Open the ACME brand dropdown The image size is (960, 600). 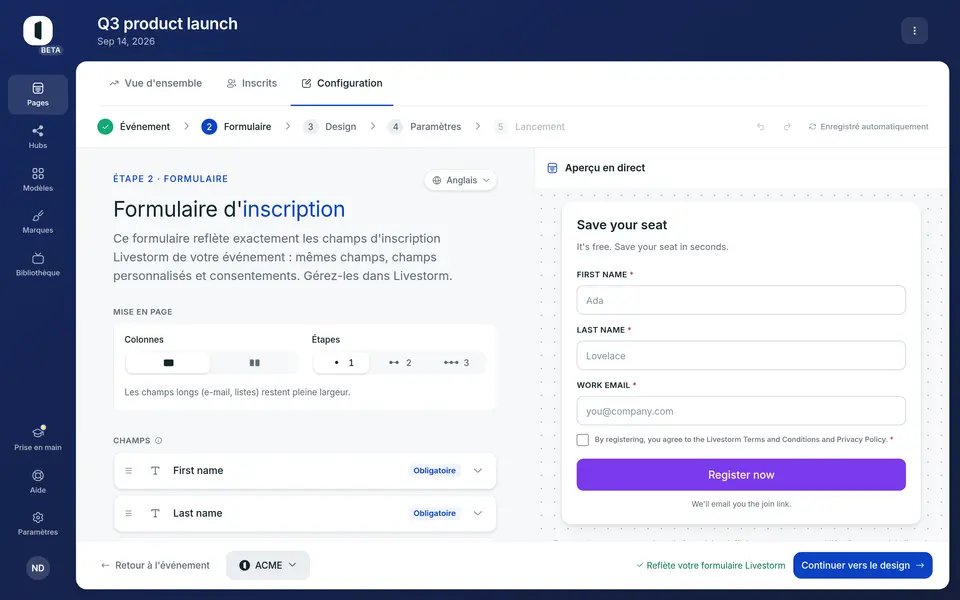tap(268, 565)
